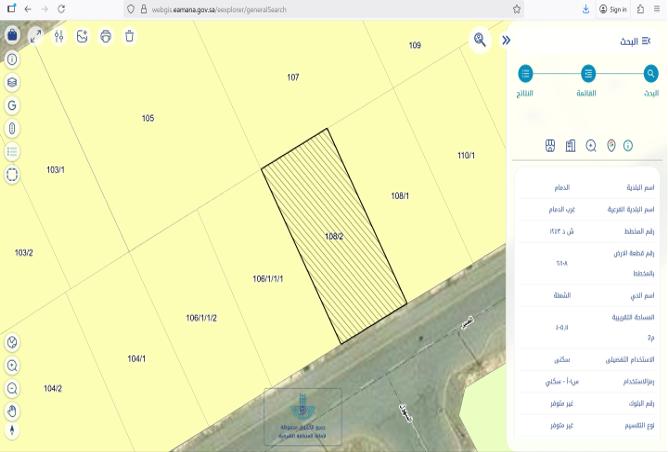Toggle the legend list icon
Screen dimensions: 668x452
12,151
